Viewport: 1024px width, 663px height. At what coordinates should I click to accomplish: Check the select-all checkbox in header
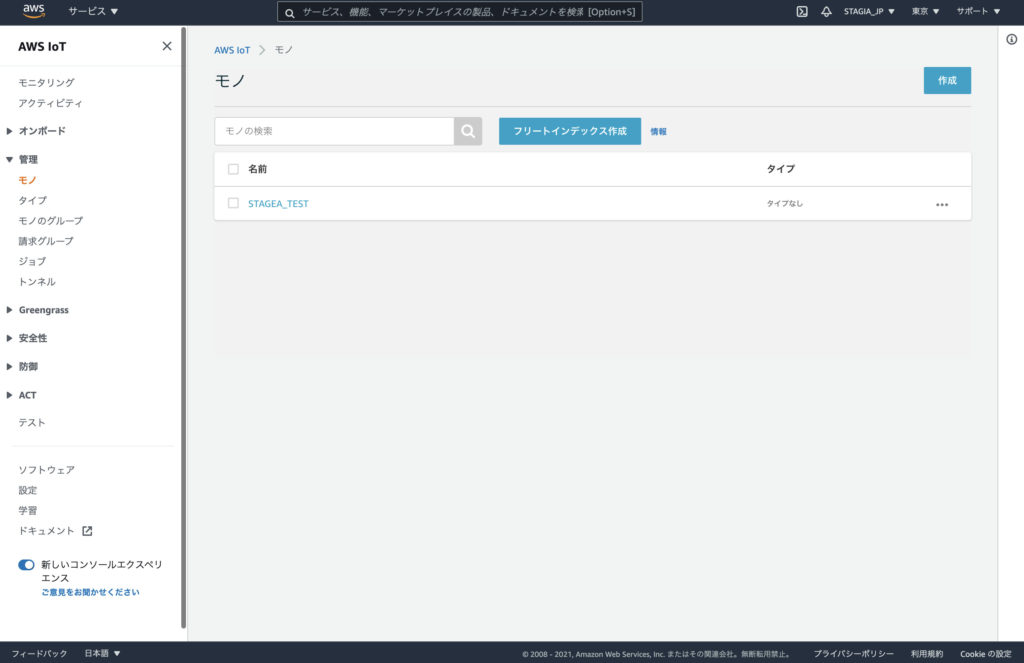coord(233,169)
